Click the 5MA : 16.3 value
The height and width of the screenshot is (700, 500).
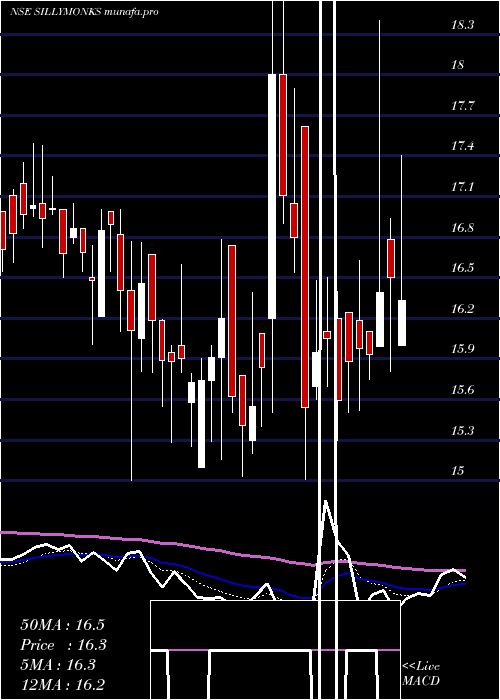58,665
